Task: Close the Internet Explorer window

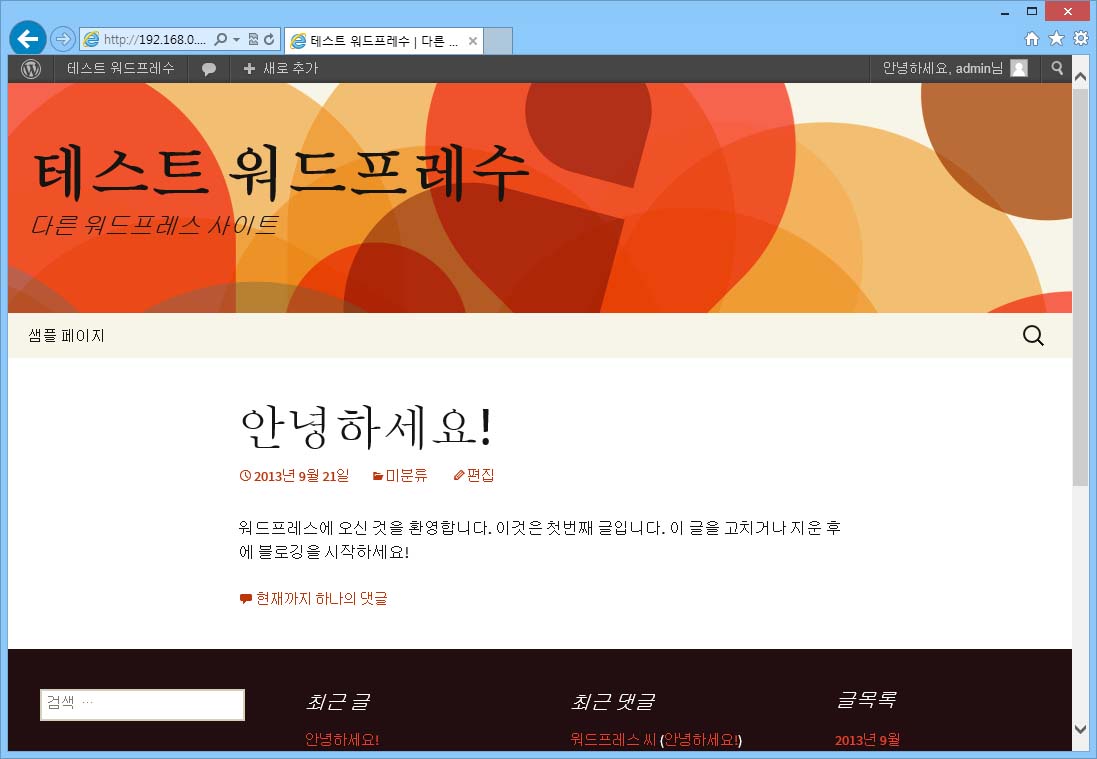Action: pyautogui.click(x=1068, y=11)
